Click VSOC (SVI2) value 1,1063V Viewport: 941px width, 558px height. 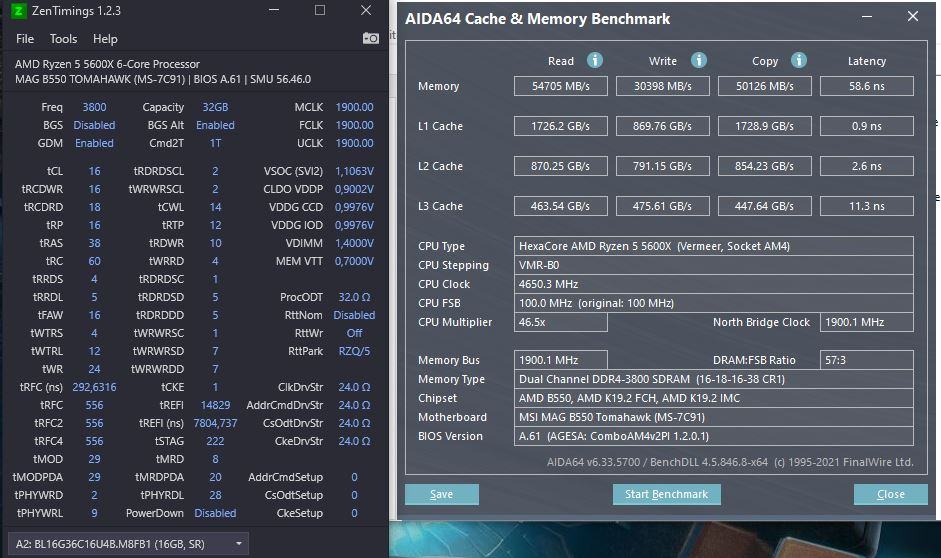354,171
